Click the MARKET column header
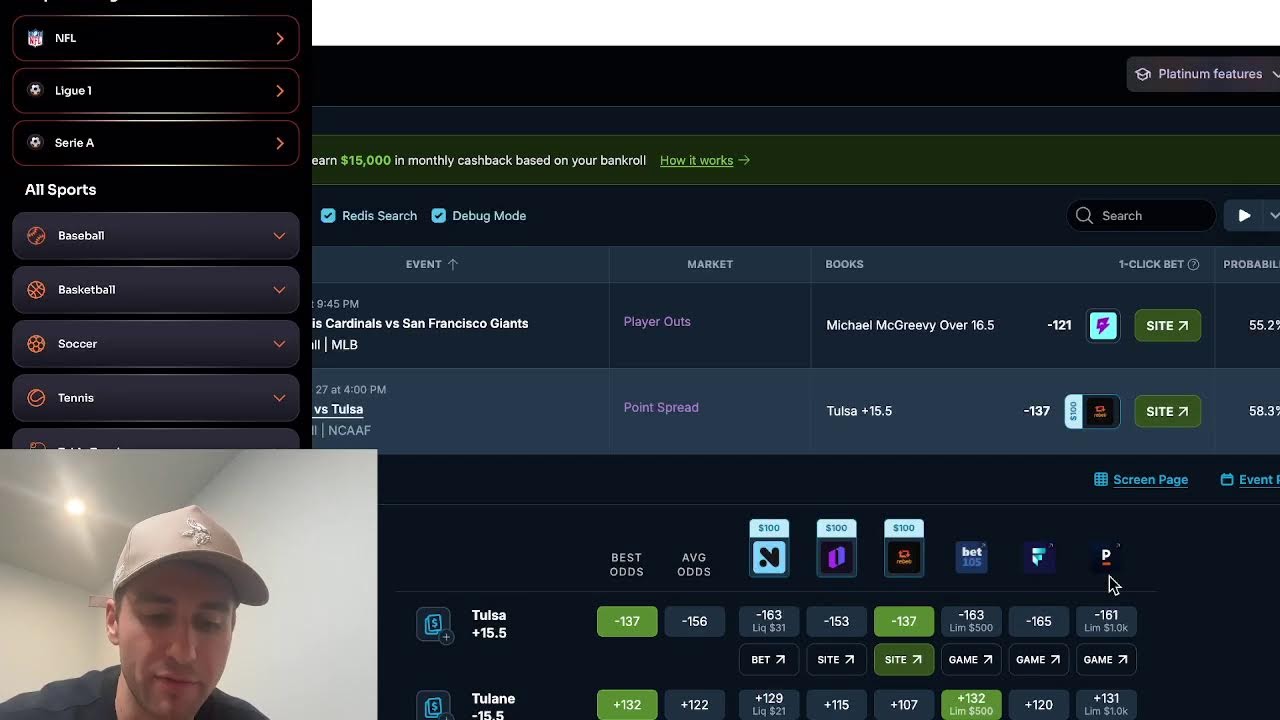This screenshot has height=720, width=1280. (x=710, y=264)
